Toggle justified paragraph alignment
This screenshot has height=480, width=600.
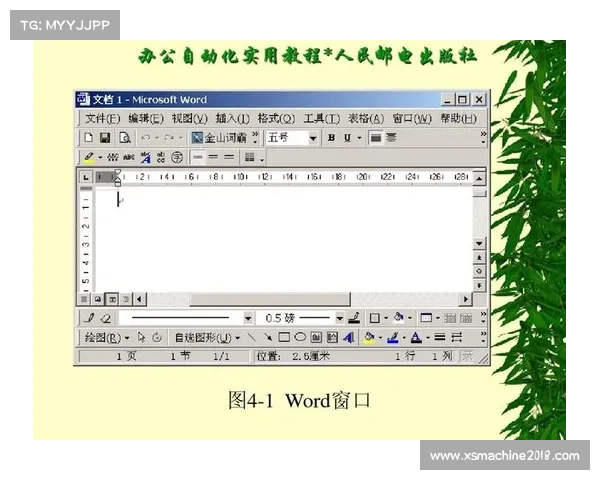[376, 137]
